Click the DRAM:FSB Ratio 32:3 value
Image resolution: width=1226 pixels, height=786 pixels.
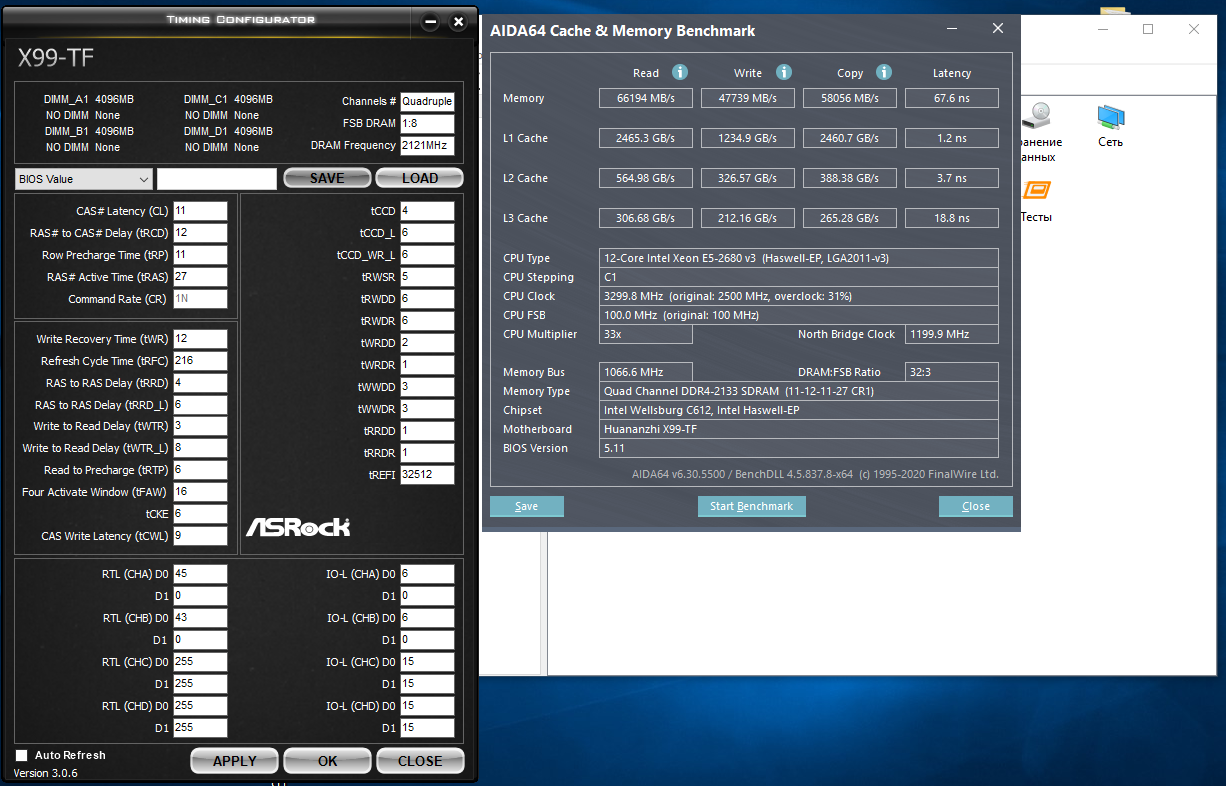point(951,372)
